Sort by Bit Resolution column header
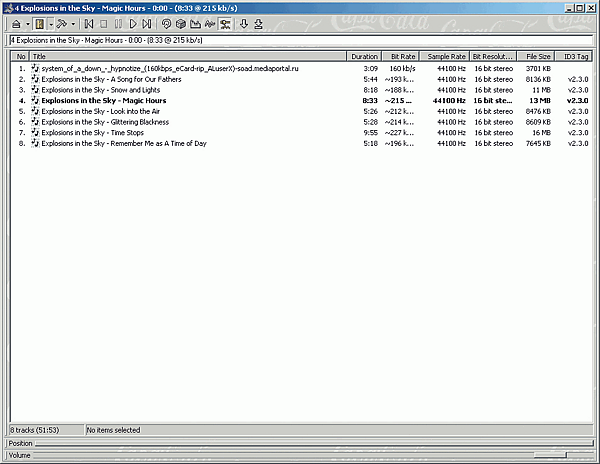 pyautogui.click(x=493, y=56)
